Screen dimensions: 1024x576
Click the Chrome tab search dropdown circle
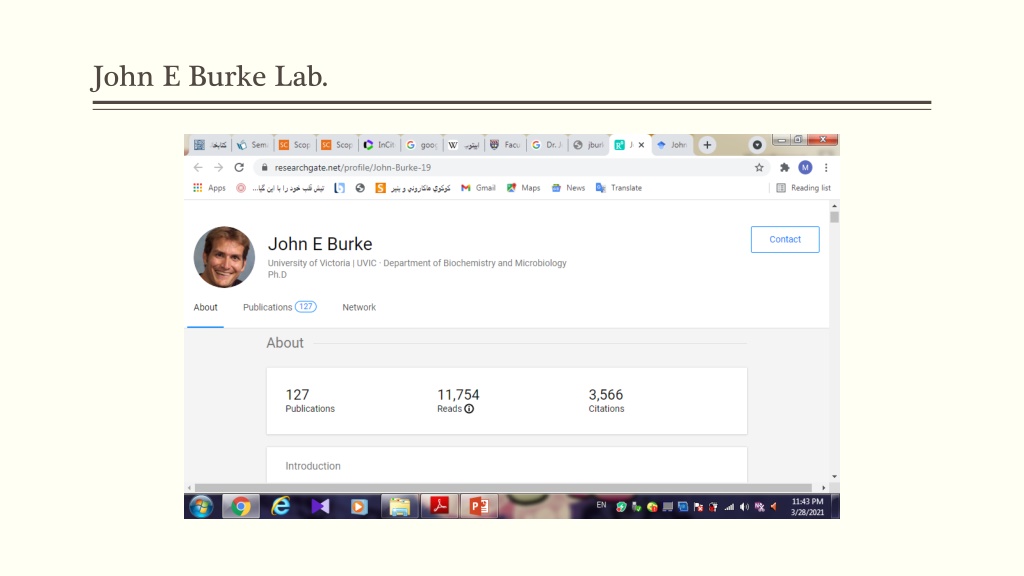point(757,145)
